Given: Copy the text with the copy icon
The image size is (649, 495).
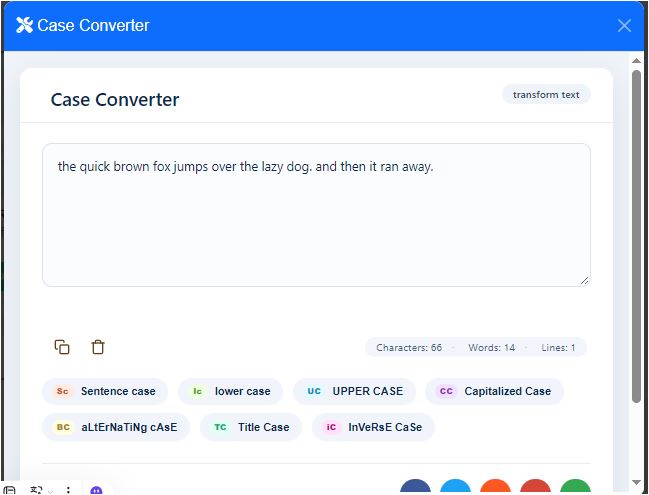Looking at the screenshot, I should pos(62,347).
